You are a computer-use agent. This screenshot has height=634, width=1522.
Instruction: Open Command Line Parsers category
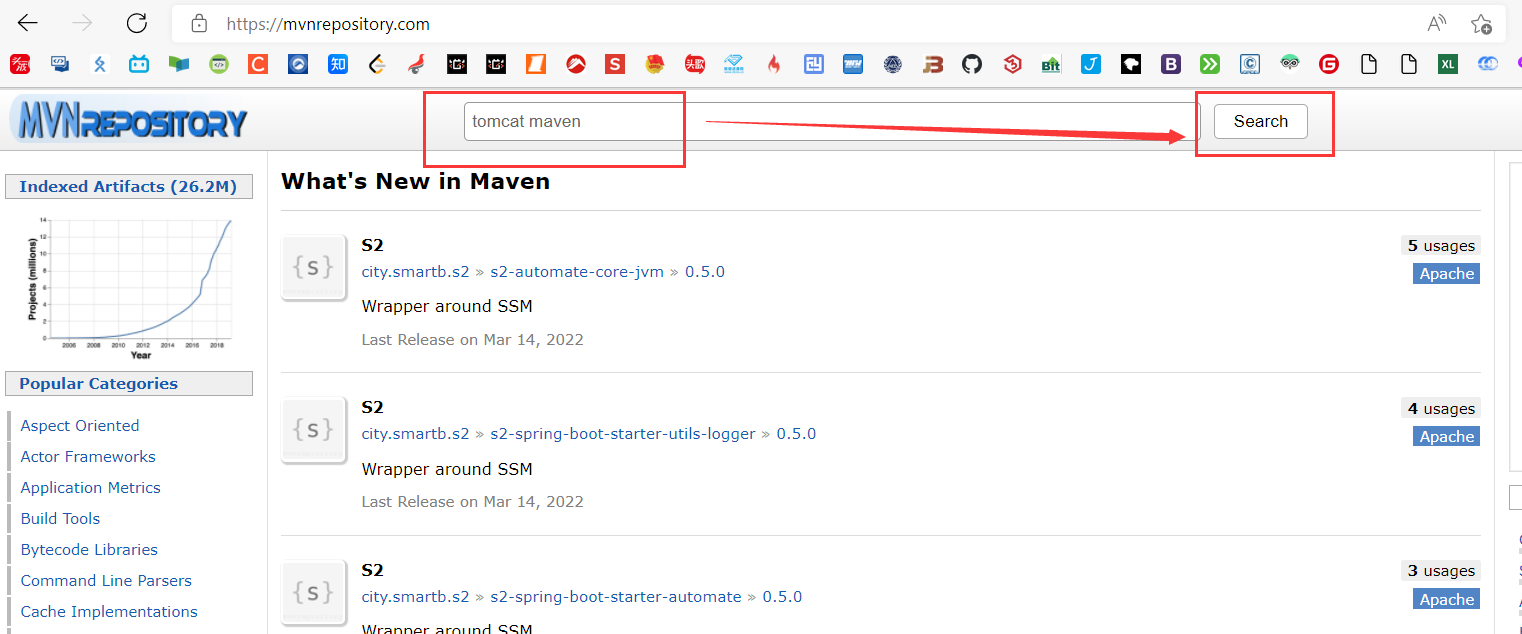click(106, 580)
